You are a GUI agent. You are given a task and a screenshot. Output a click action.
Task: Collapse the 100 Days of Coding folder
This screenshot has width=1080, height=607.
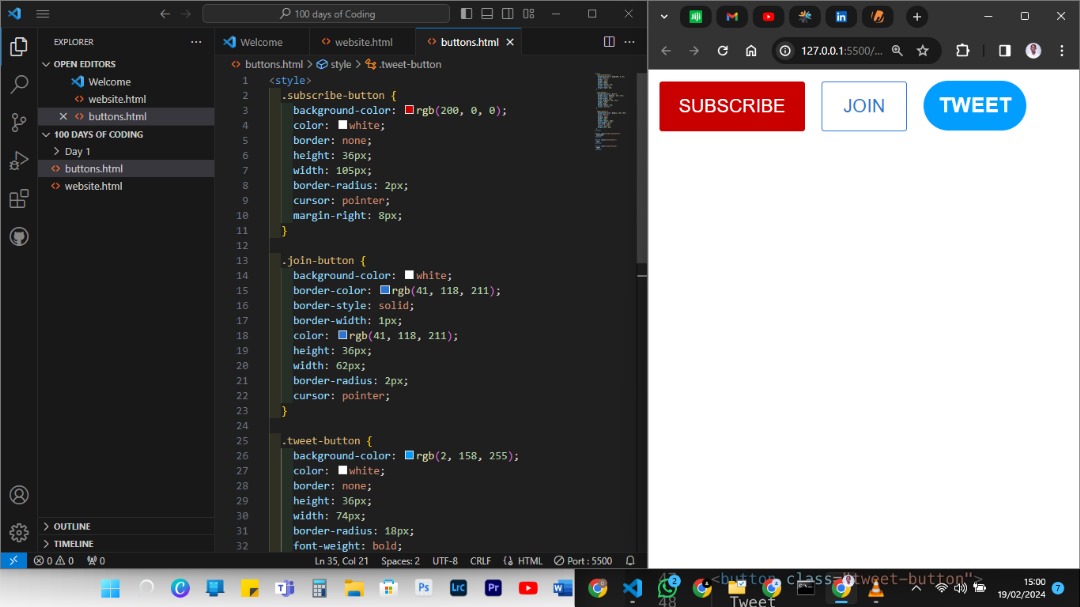click(x=98, y=134)
